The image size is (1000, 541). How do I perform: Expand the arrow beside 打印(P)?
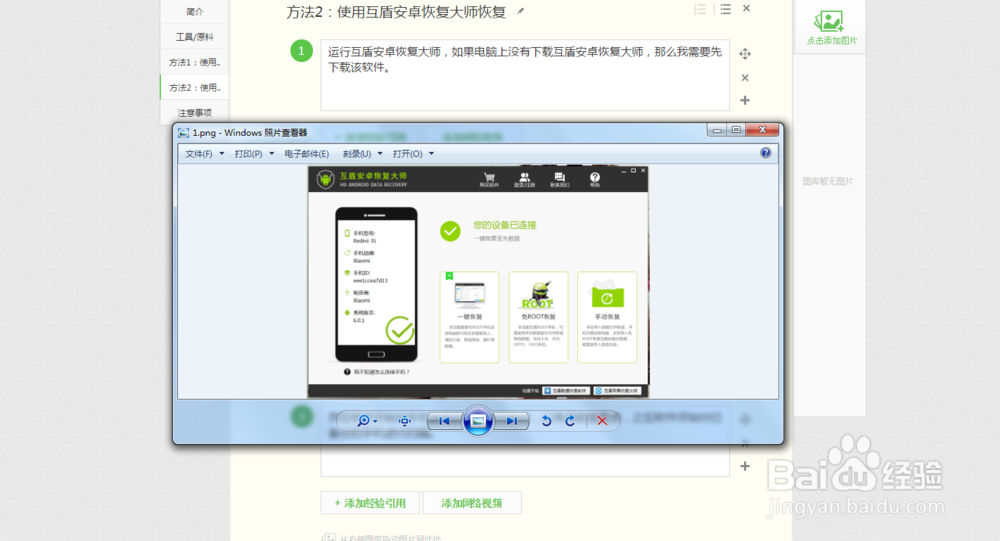(272, 154)
